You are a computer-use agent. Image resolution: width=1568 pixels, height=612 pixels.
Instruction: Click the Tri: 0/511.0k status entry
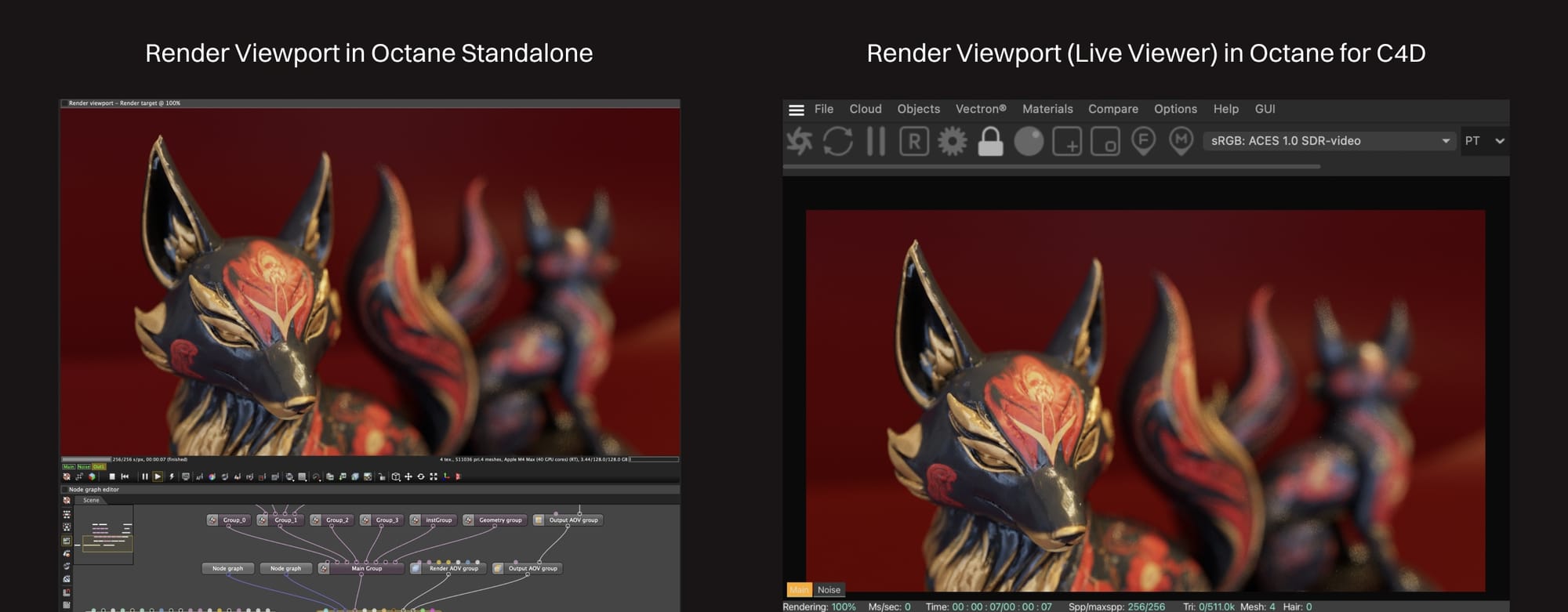[1208, 607]
